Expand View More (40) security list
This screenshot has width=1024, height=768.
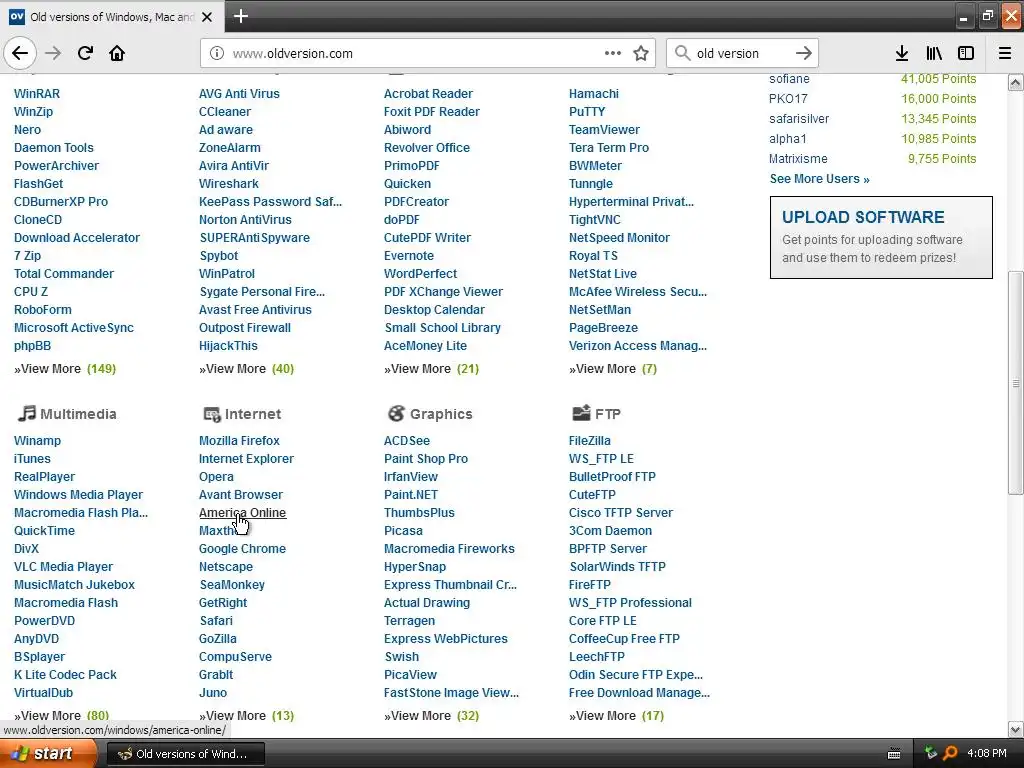pyautogui.click(x=246, y=369)
